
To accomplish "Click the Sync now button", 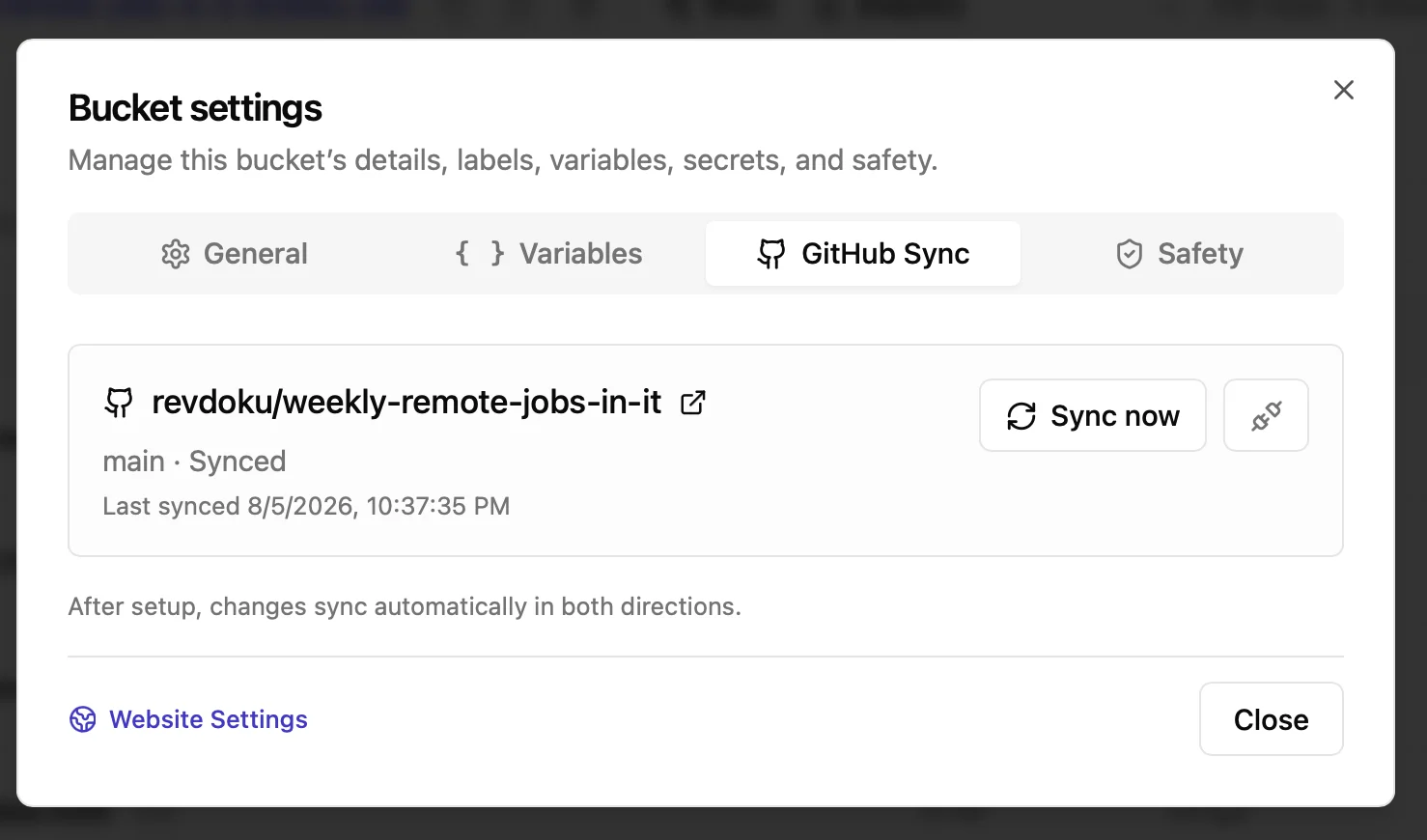I will click(1092, 415).
